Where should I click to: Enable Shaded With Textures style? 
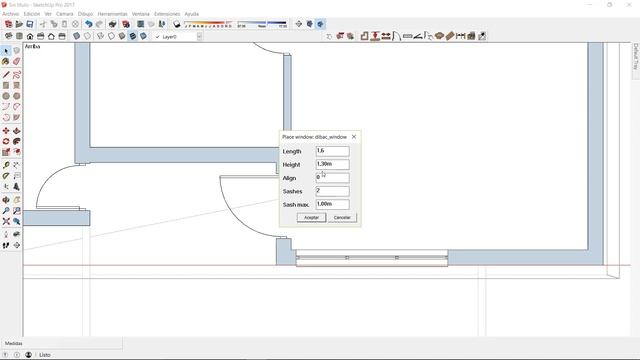(x=132, y=36)
